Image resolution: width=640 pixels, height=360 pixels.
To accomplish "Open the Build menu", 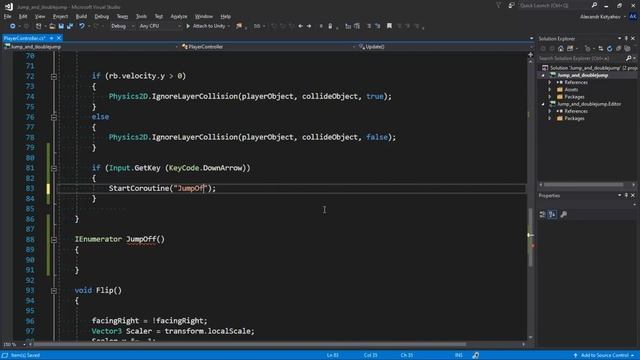I will 81,16.
